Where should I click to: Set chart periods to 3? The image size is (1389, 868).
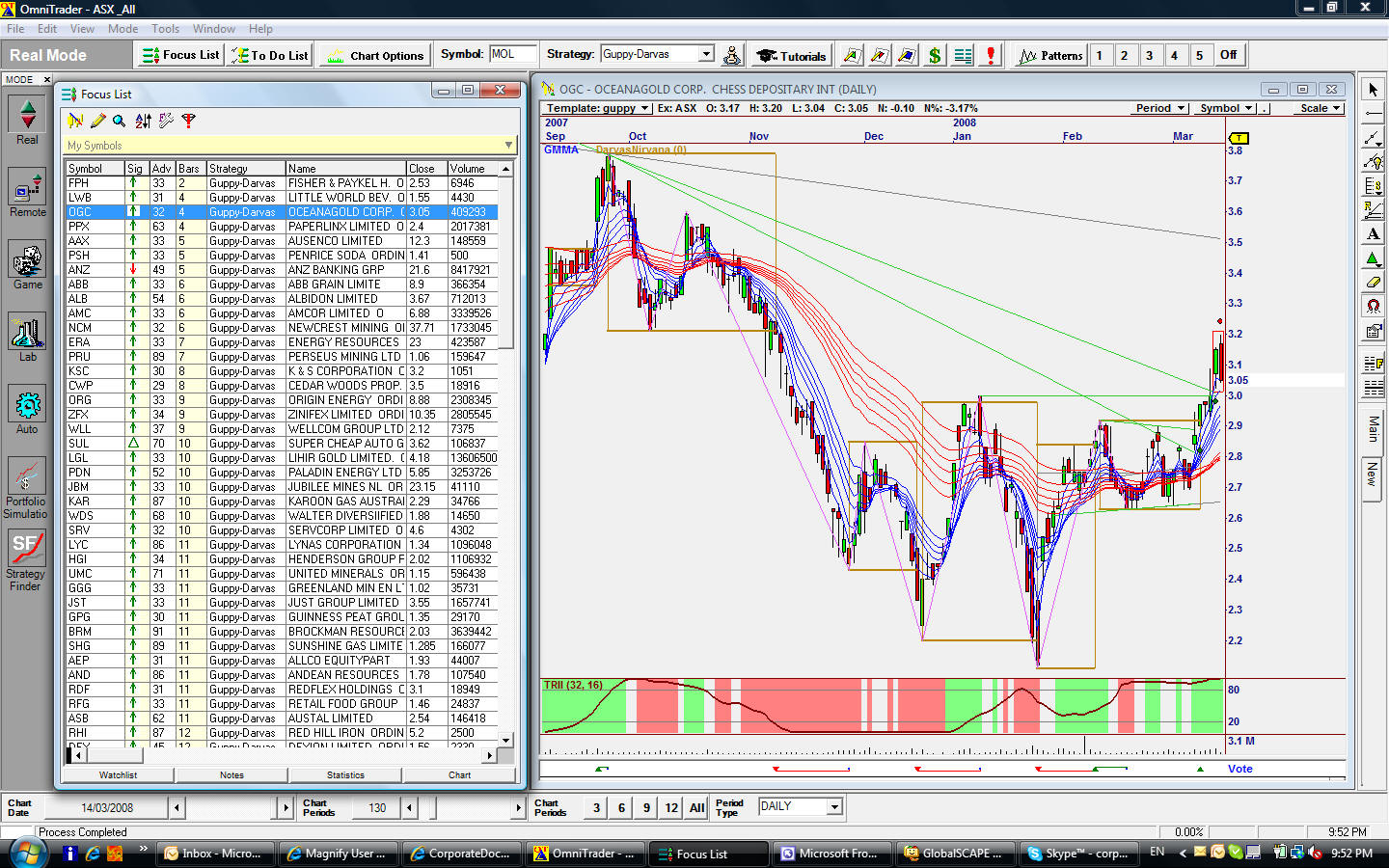[596, 808]
